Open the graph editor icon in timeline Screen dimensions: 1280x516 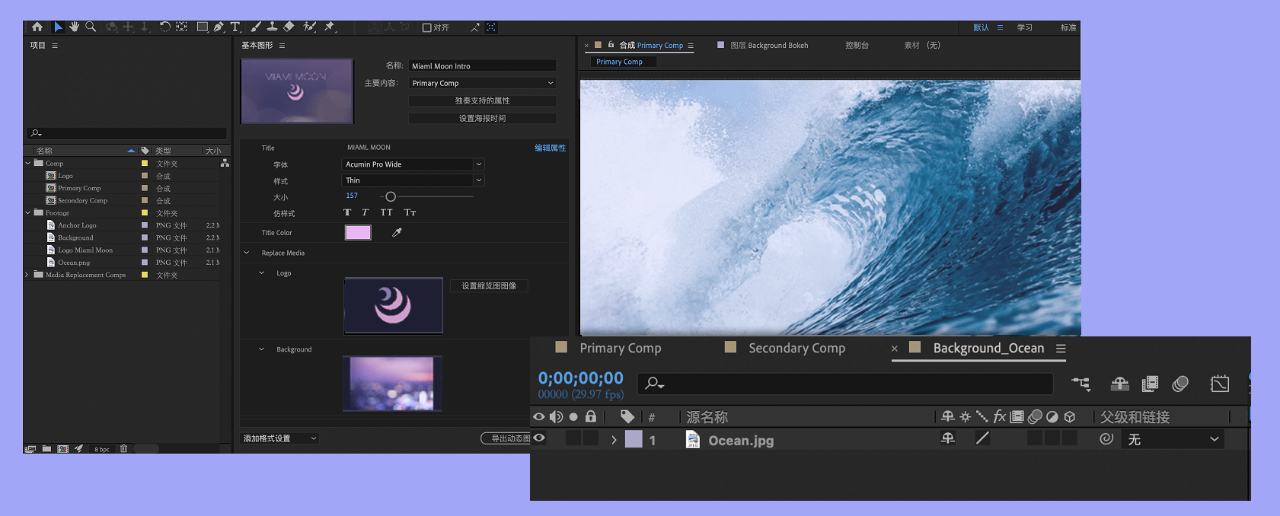coord(1219,383)
